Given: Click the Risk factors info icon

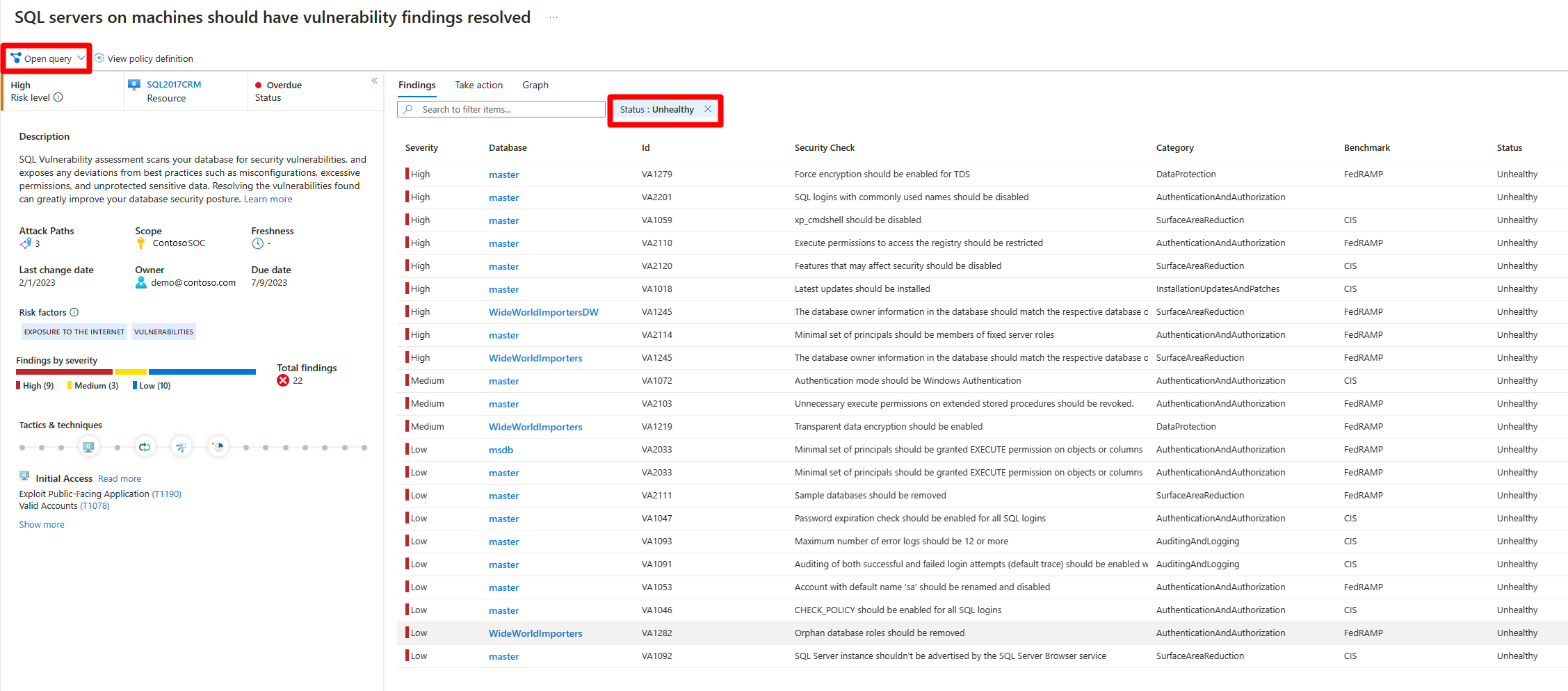Looking at the screenshot, I should coord(74,312).
